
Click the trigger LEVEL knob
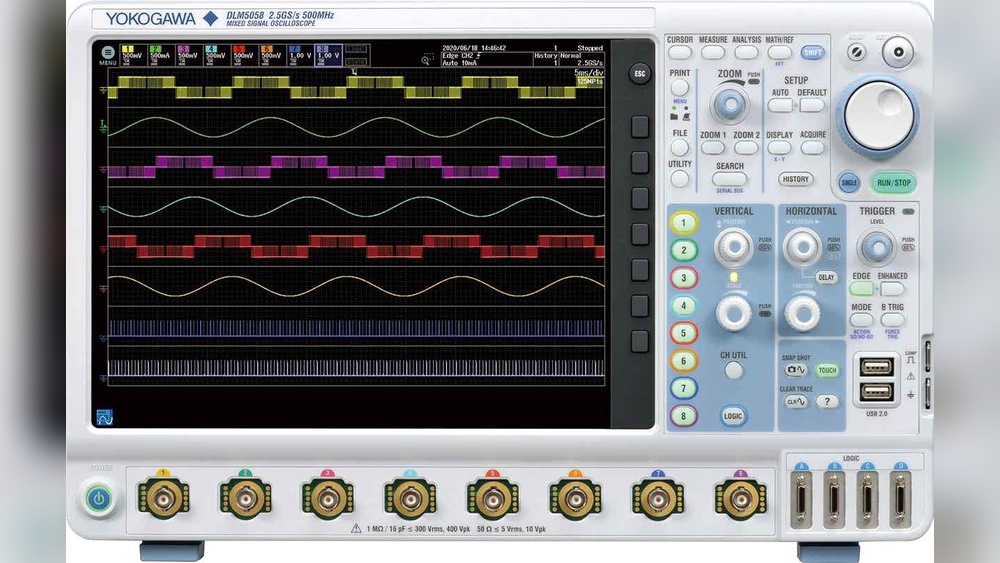pyautogui.click(x=877, y=247)
